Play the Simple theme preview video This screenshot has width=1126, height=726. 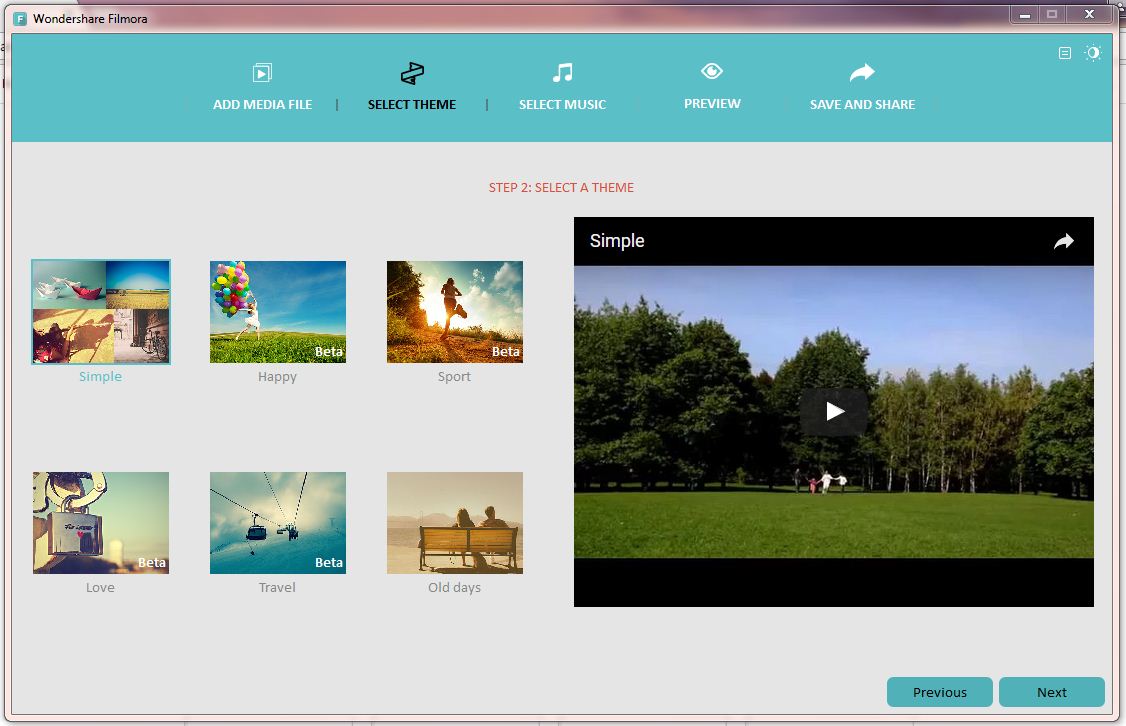coord(834,411)
